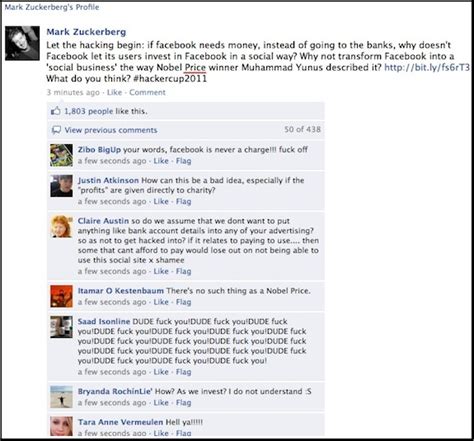
Task: Click Itamar O Kestenbaum's avatar image
Action: (x=61, y=296)
